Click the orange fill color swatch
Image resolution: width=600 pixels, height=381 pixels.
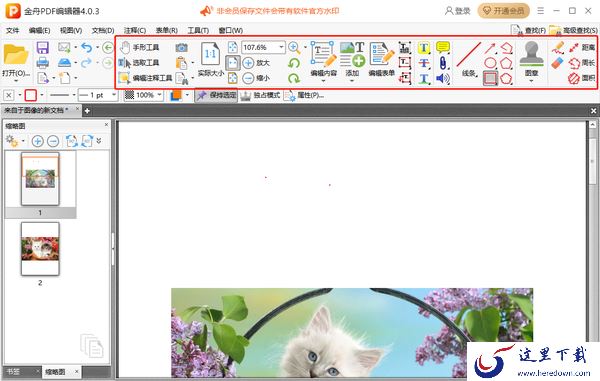176,95
